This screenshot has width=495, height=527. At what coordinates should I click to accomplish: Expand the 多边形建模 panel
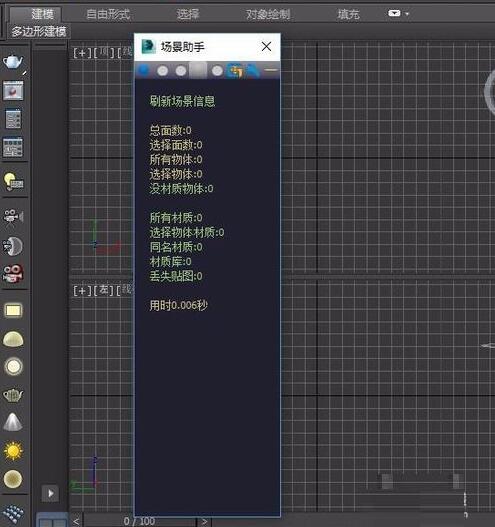[x=39, y=32]
